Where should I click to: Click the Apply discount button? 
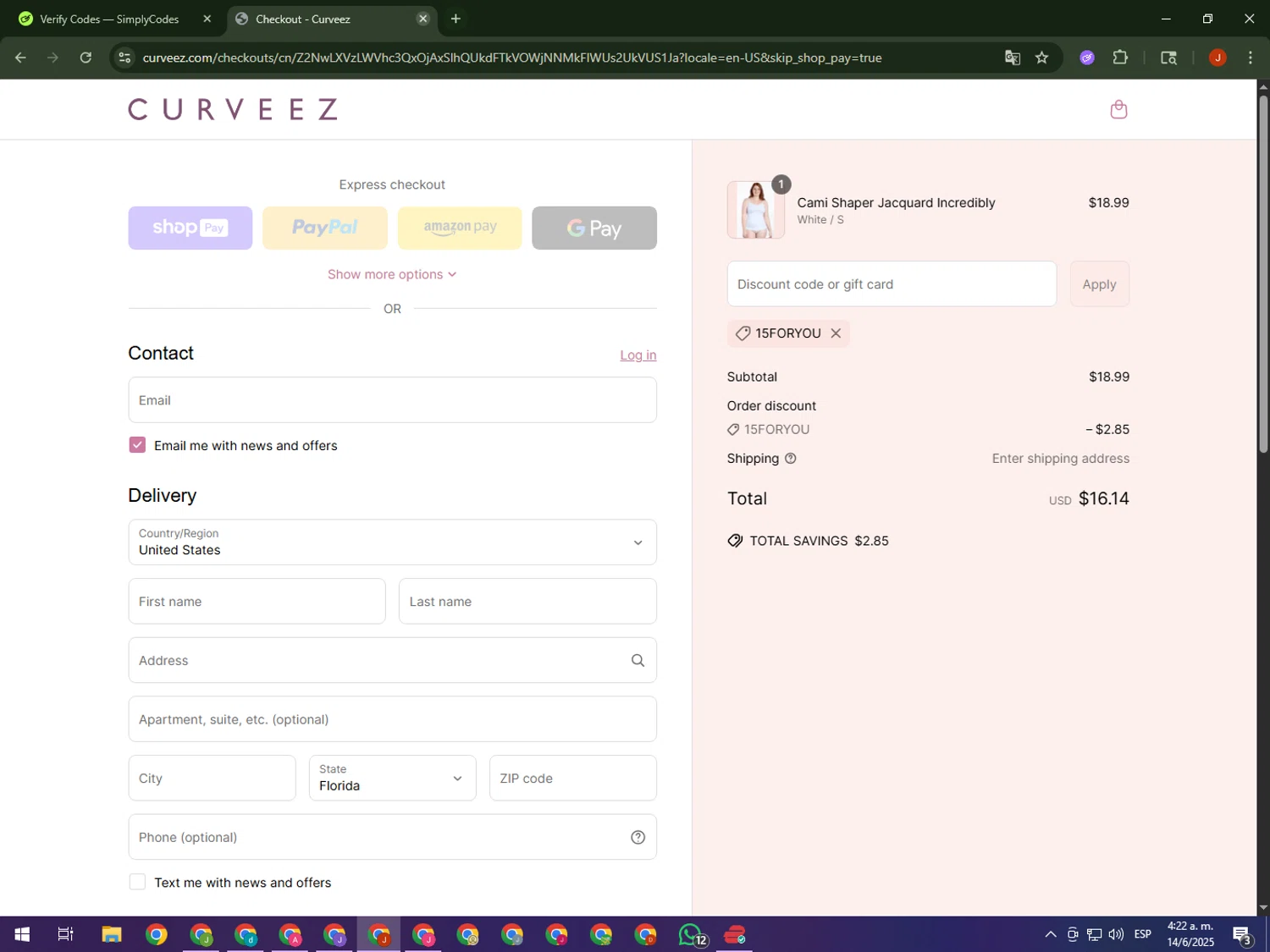click(x=1099, y=284)
